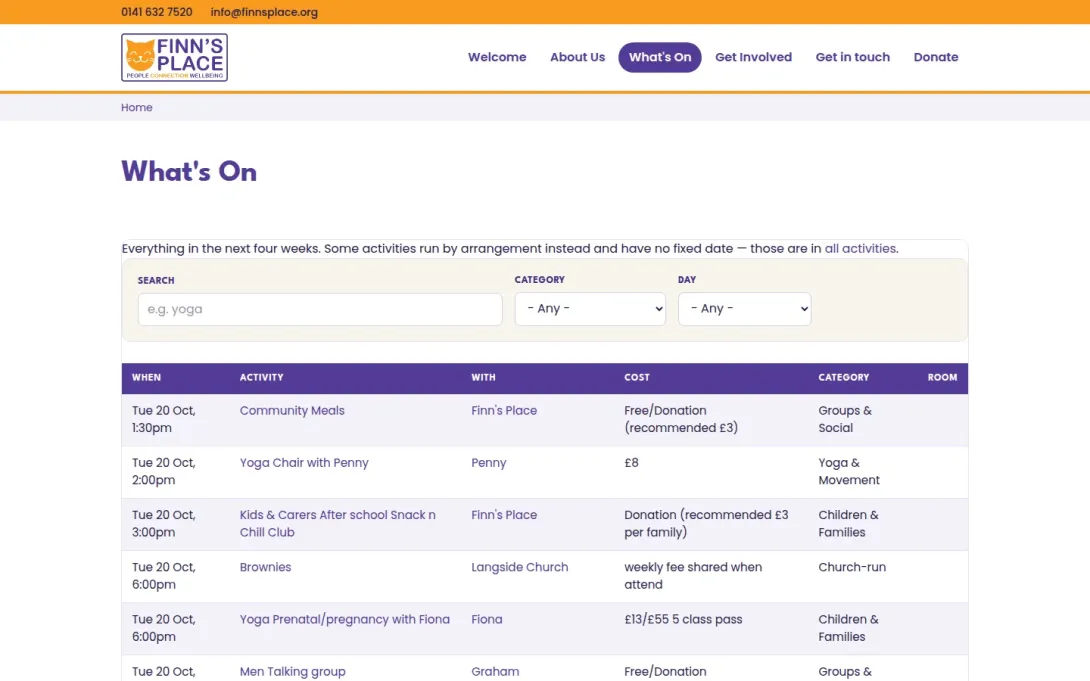Click Finn's Place in Community Meals row

[x=504, y=411]
